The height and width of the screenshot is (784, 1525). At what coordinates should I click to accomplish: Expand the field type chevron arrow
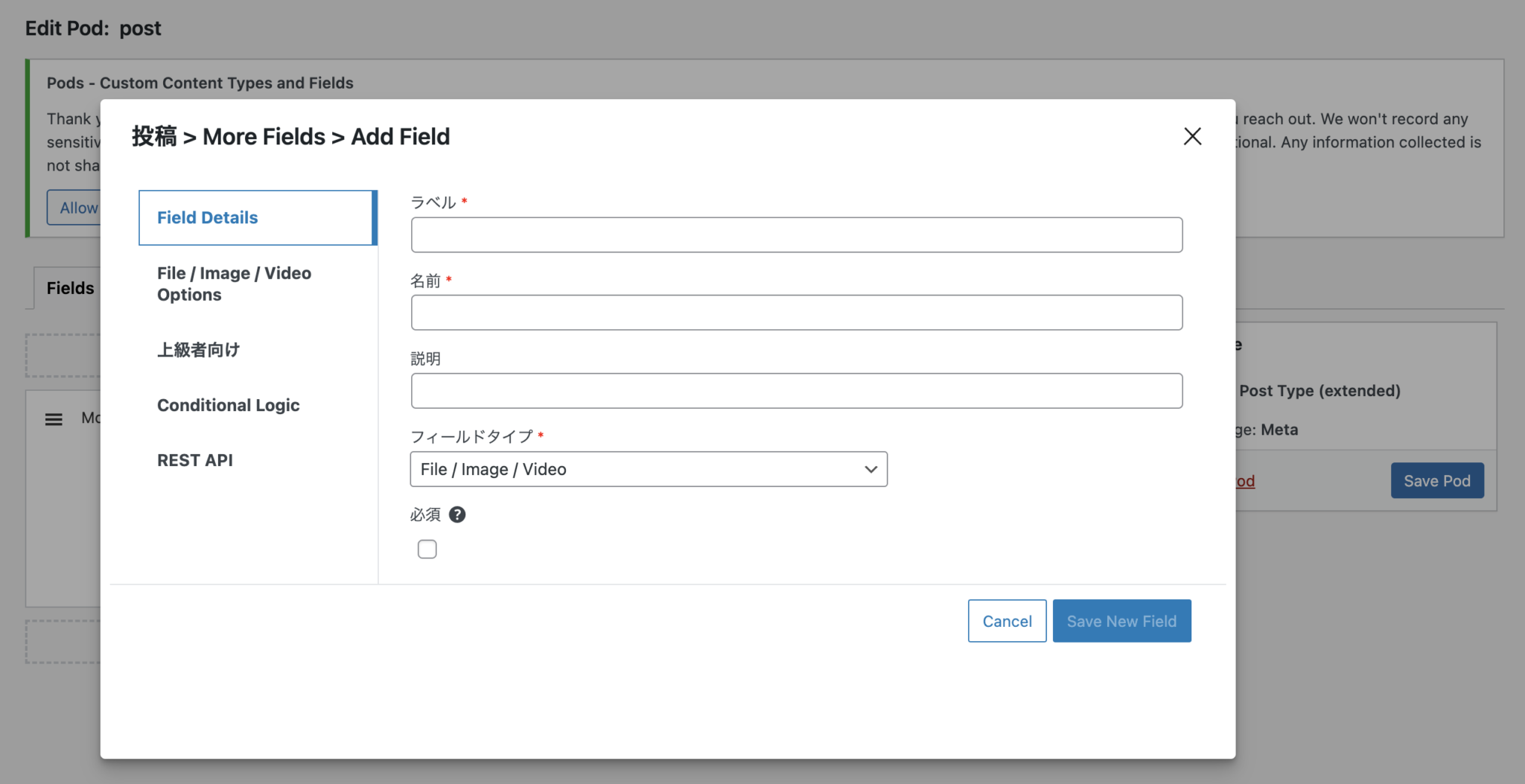[870, 469]
